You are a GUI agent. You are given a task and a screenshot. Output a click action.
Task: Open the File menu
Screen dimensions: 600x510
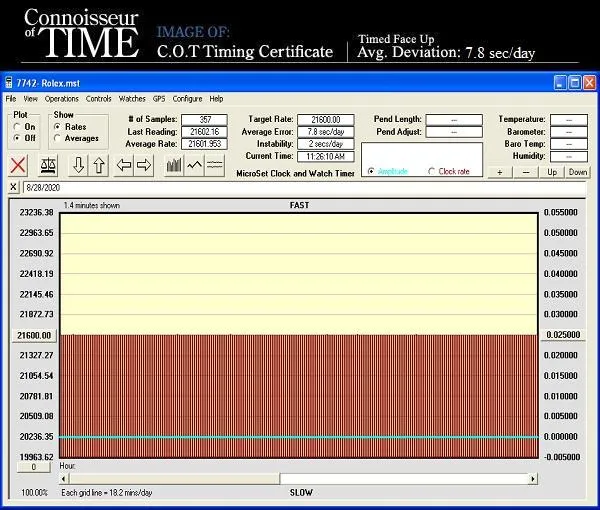(x=11, y=99)
